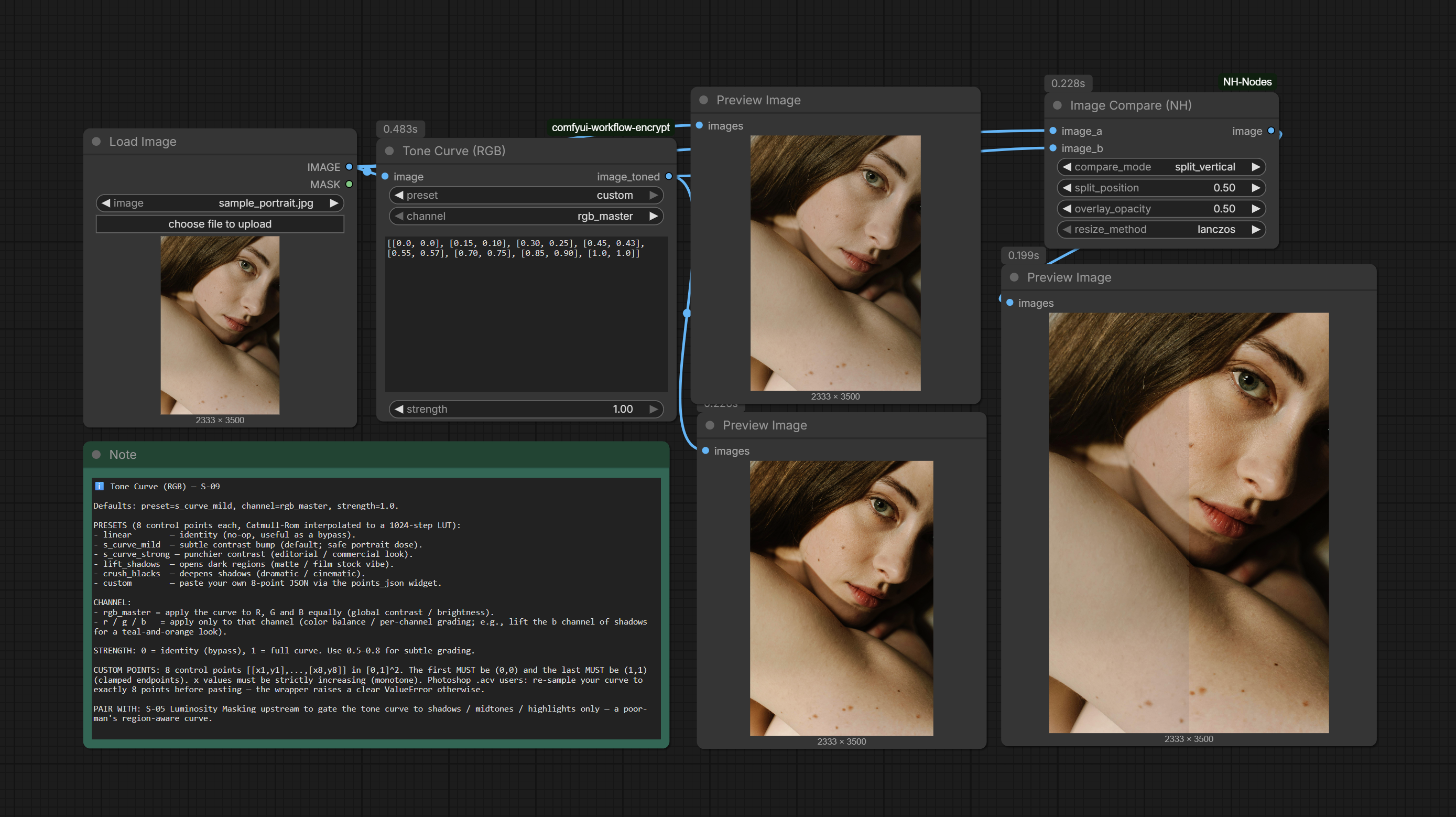Image resolution: width=1456 pixels, height=817 pixels.
Task: Click the image_a input socket
Action: tap(1053, 131)
